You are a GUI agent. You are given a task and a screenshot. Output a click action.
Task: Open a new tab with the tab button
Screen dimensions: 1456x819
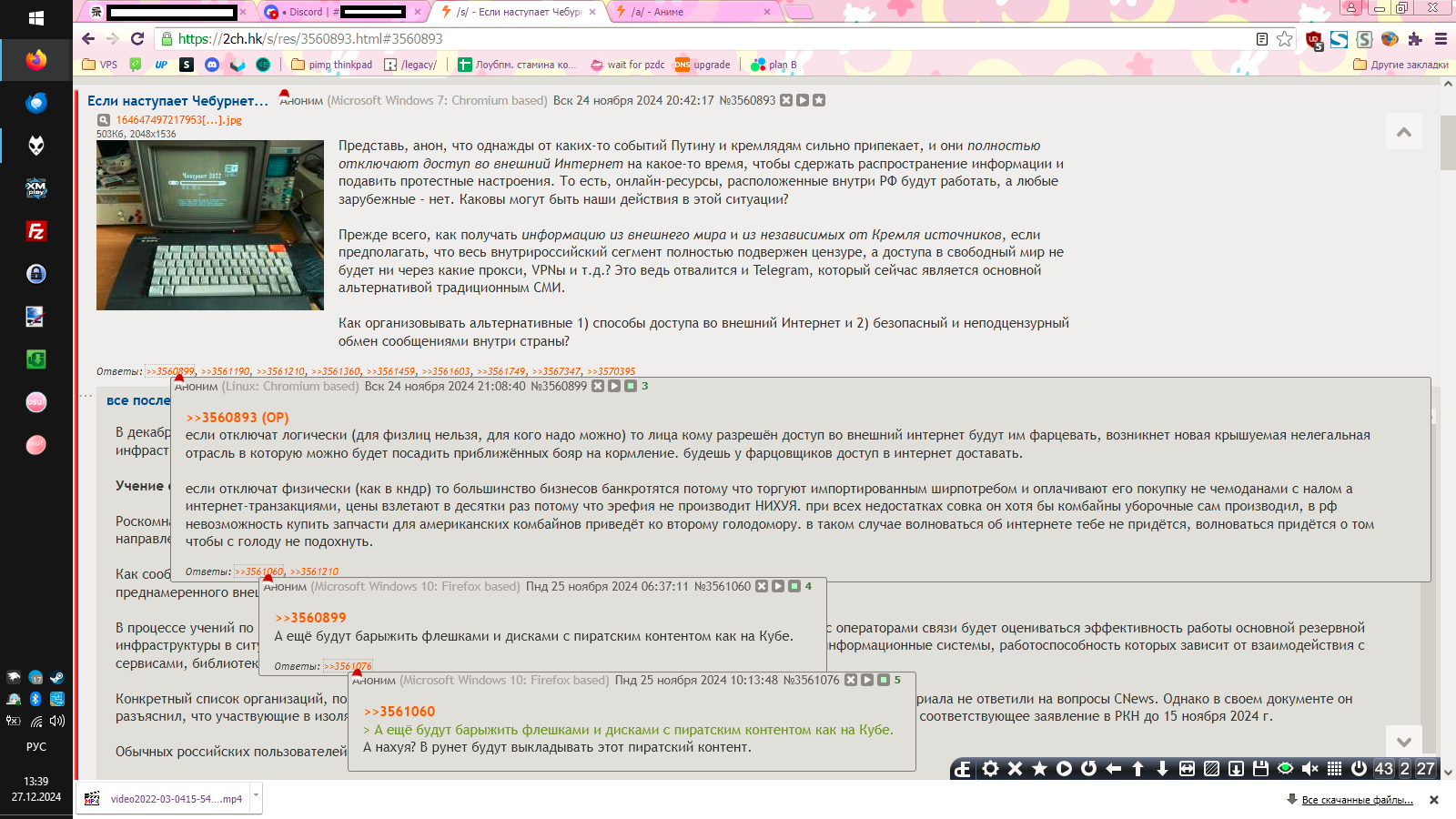click(798, 12)
